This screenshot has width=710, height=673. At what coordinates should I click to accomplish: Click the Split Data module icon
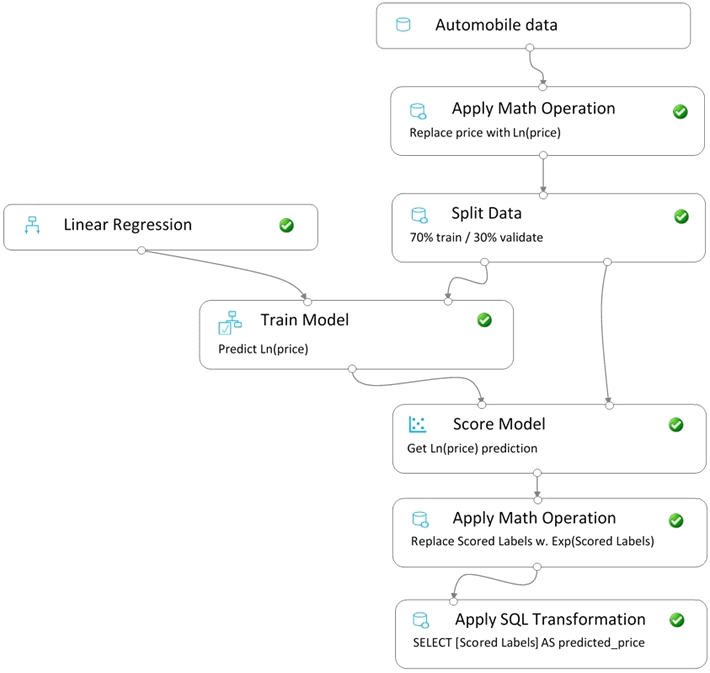(419, 215)
